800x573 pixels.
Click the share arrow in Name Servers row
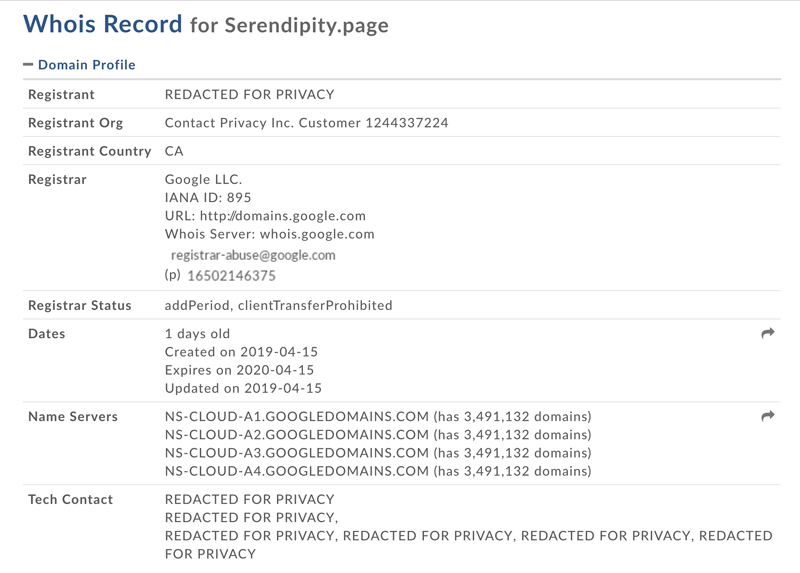click(767, 416)
